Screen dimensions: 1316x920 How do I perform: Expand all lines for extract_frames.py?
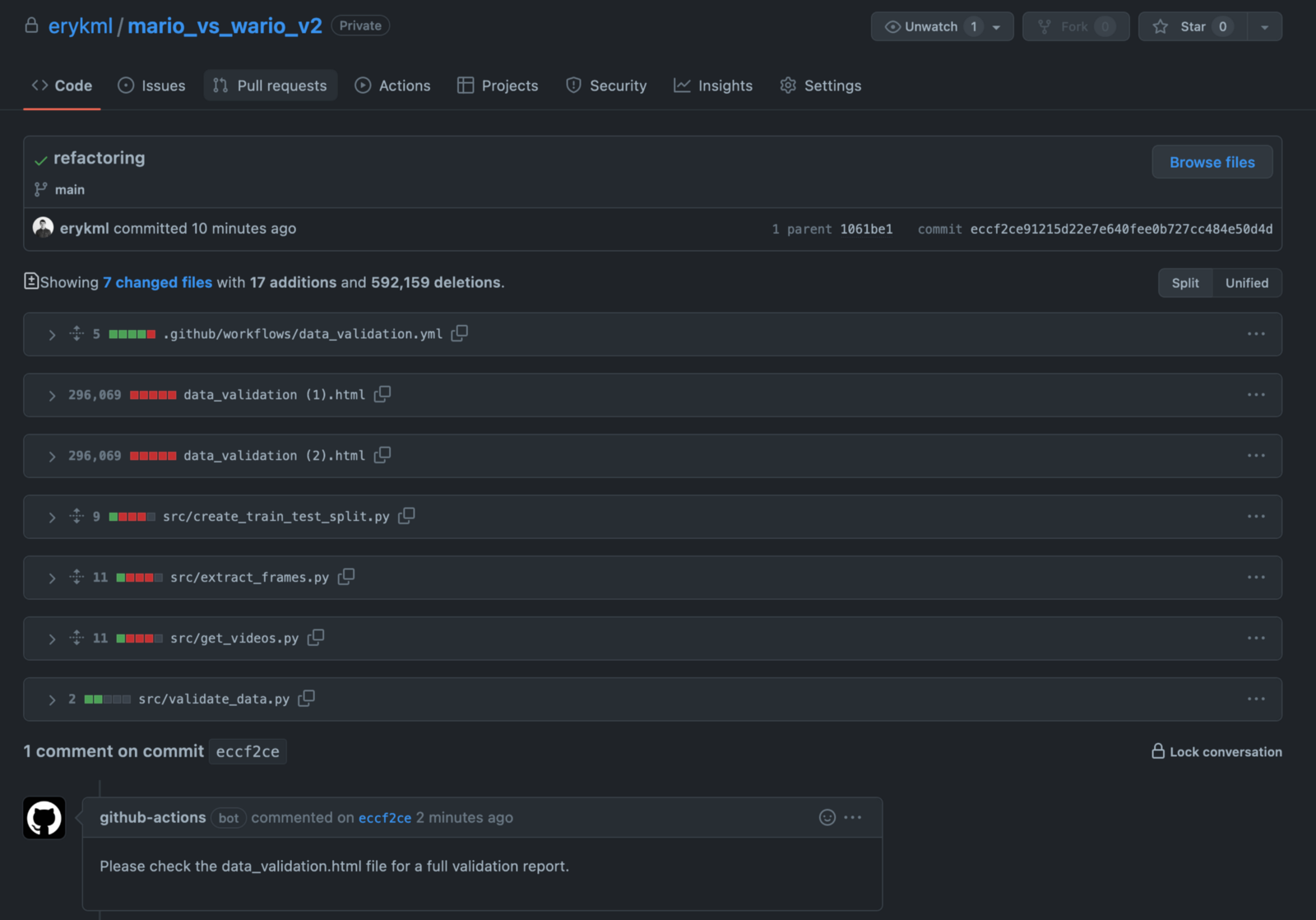coord(76,577)
